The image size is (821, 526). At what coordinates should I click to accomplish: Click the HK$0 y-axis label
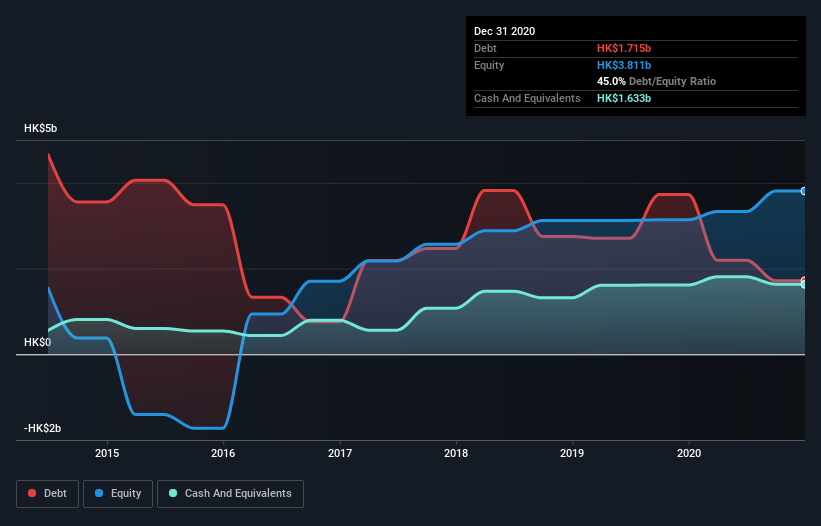[37, 342]
